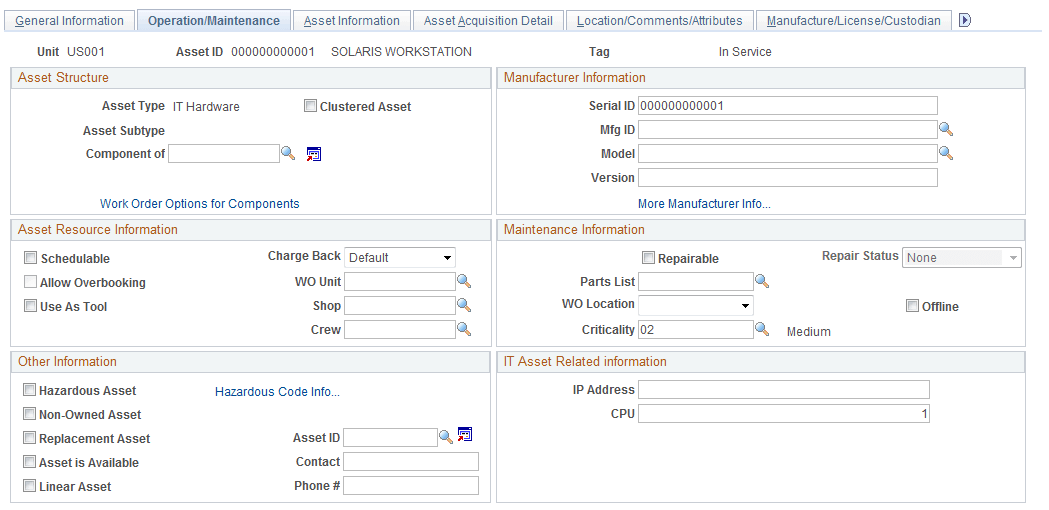Open Location/Comments/Attributes tab
This screenshot has height=510, width=1049.
[x=660, y=21]
